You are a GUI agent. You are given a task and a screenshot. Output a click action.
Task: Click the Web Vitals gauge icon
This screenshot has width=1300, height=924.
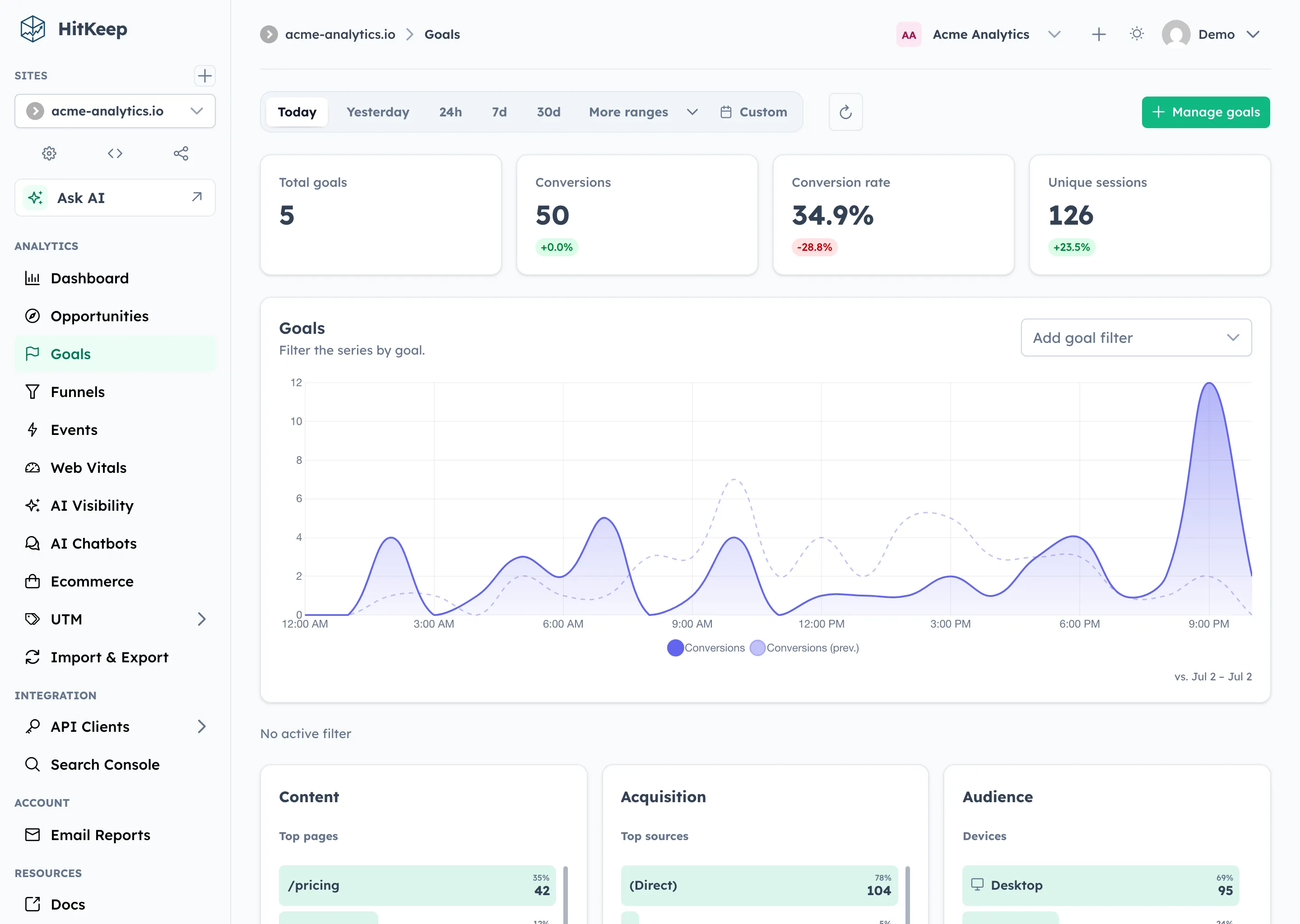(32, 468)
